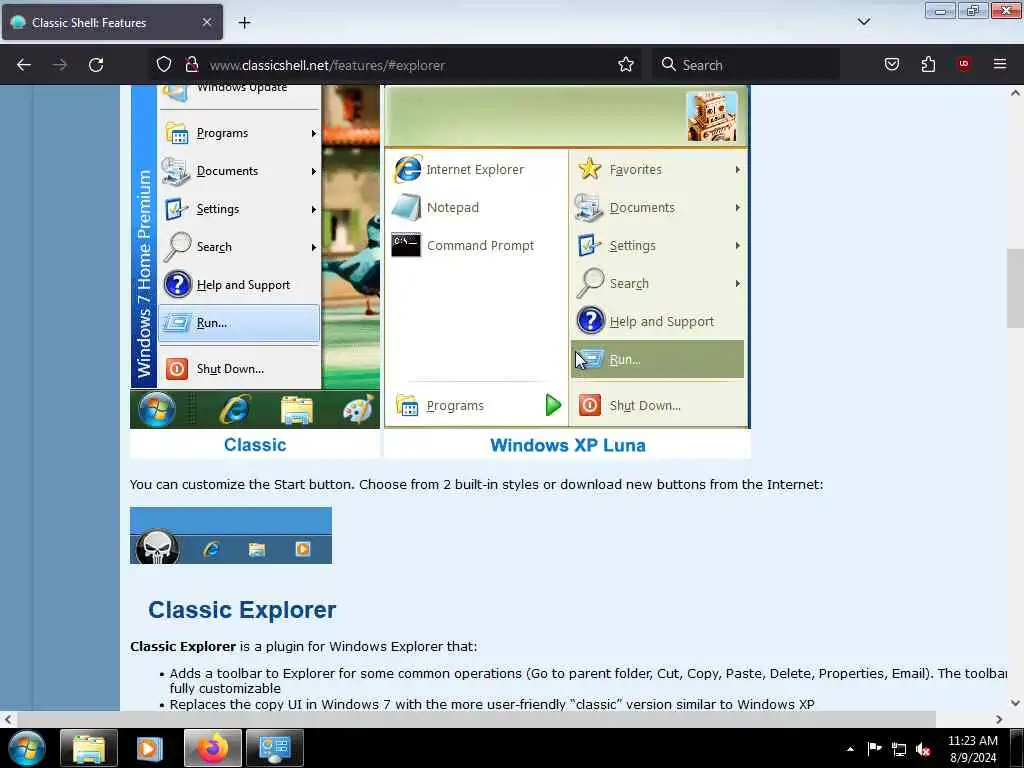The height and width of the screenshot is (768, 1024).
Task: Expand the Documents arrow in Classic menu
Action: (313, 171)
